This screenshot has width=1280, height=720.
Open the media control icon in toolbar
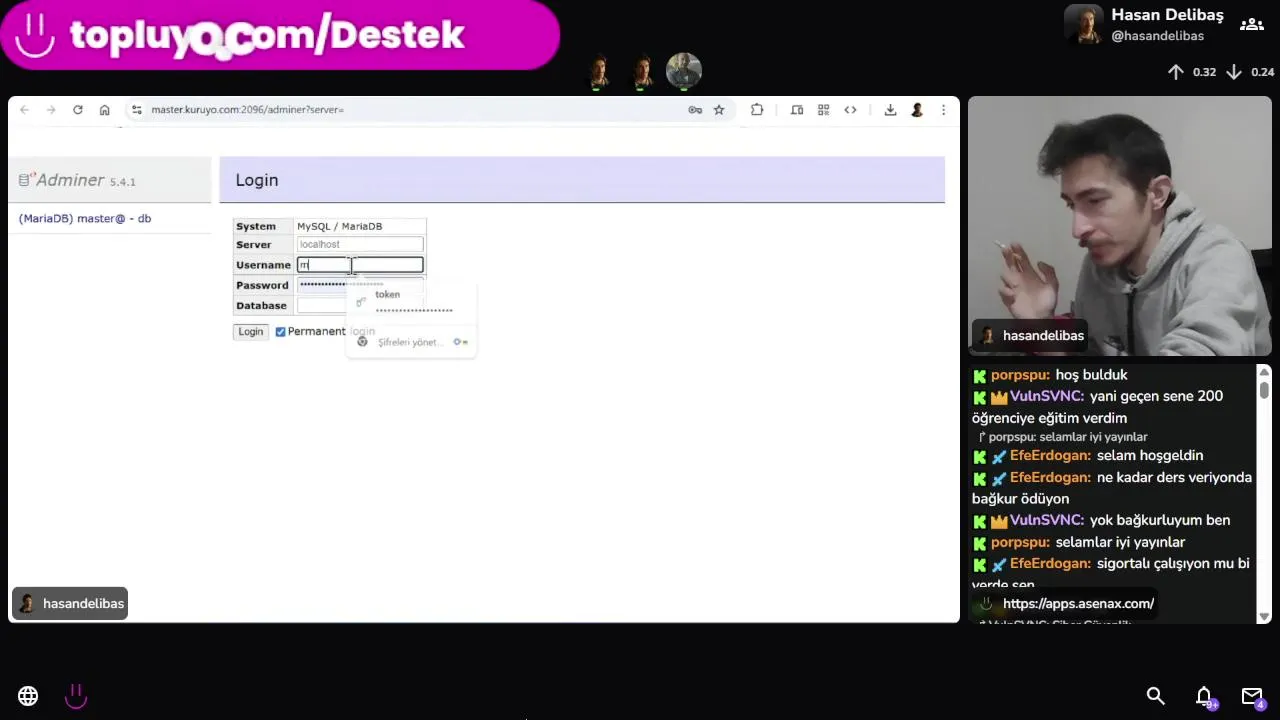click(797, 110)
